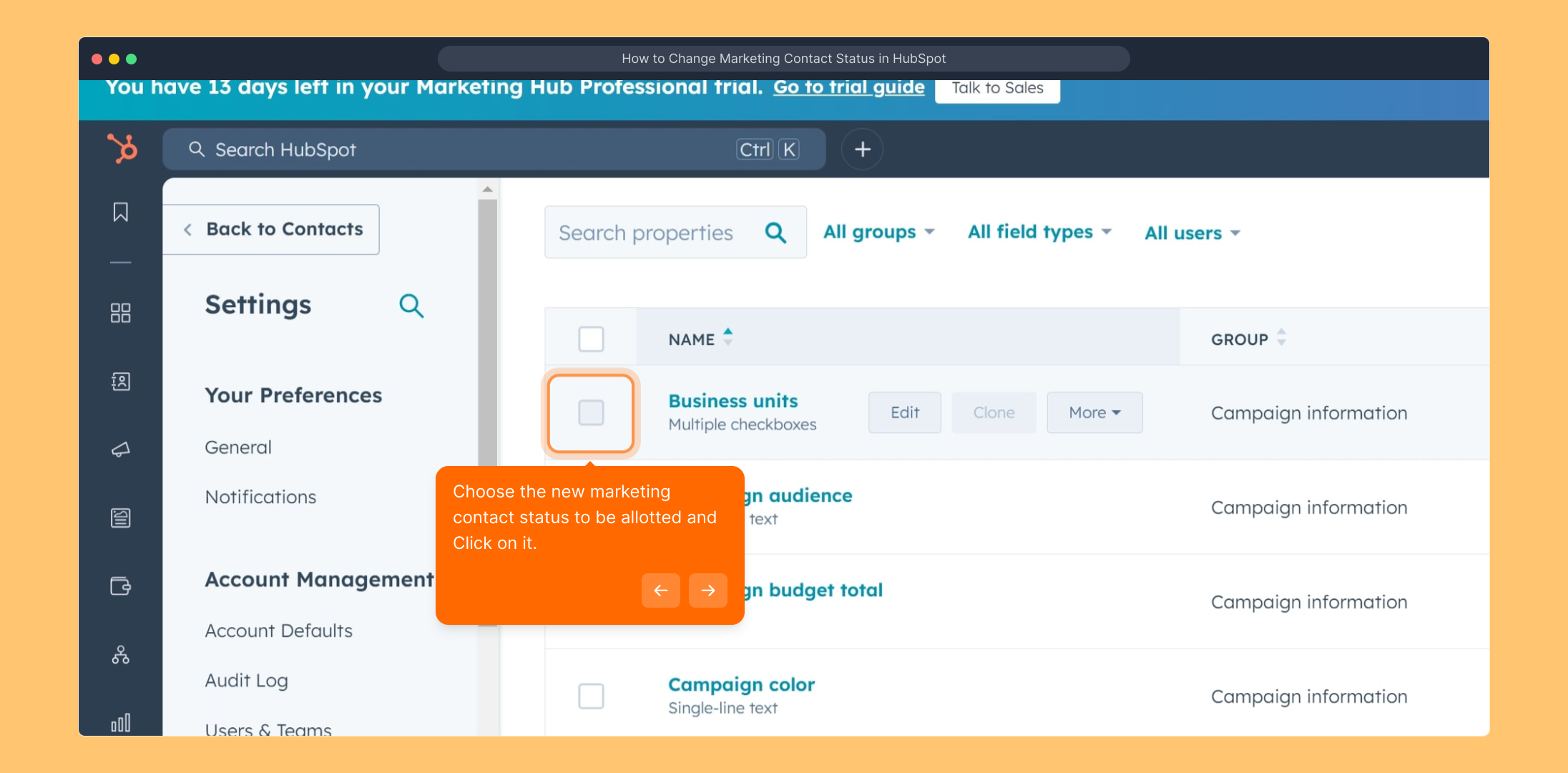Click the Back to Contacts button
The height and width of the screenshot is (773, 1568).
pyautogui.click(x=272, y=229)
